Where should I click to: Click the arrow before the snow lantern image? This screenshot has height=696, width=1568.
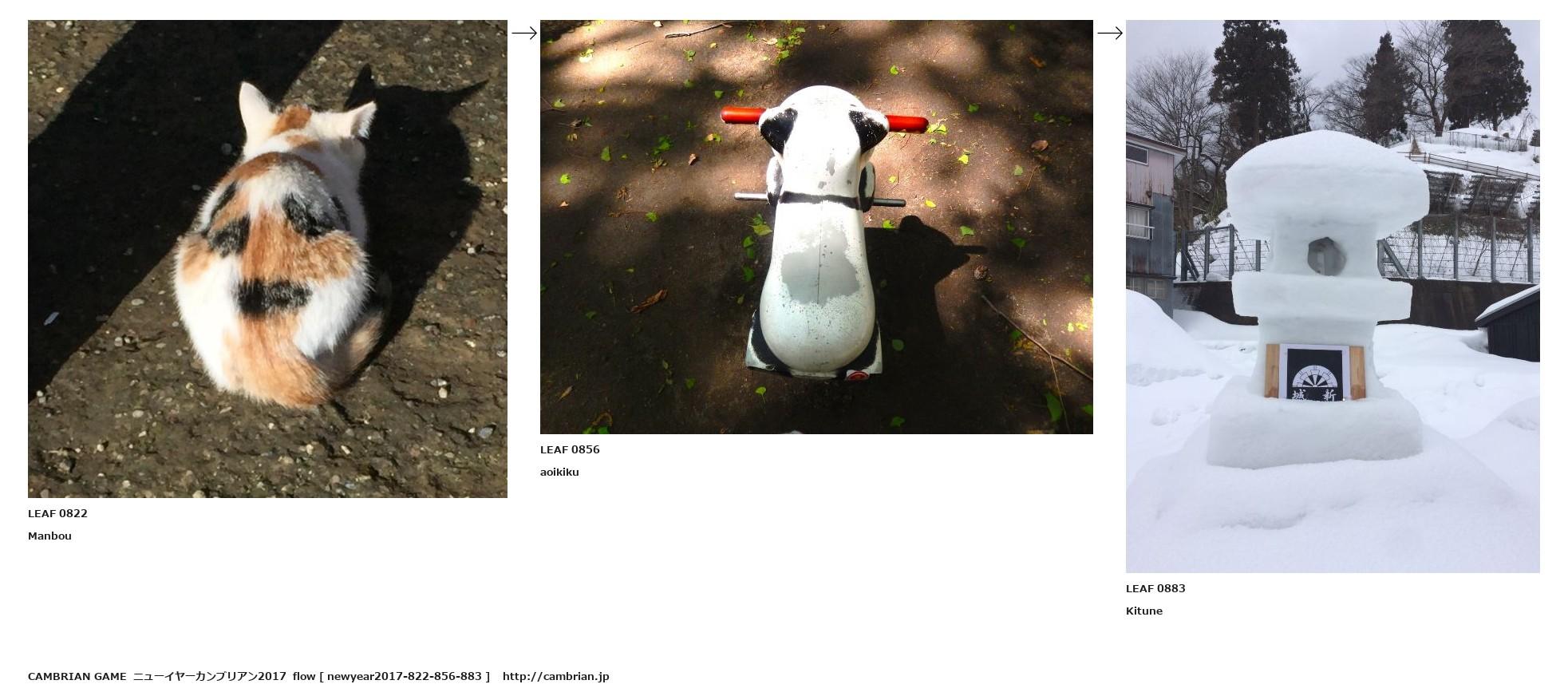pyautogui.click(x=1110, y=33)
